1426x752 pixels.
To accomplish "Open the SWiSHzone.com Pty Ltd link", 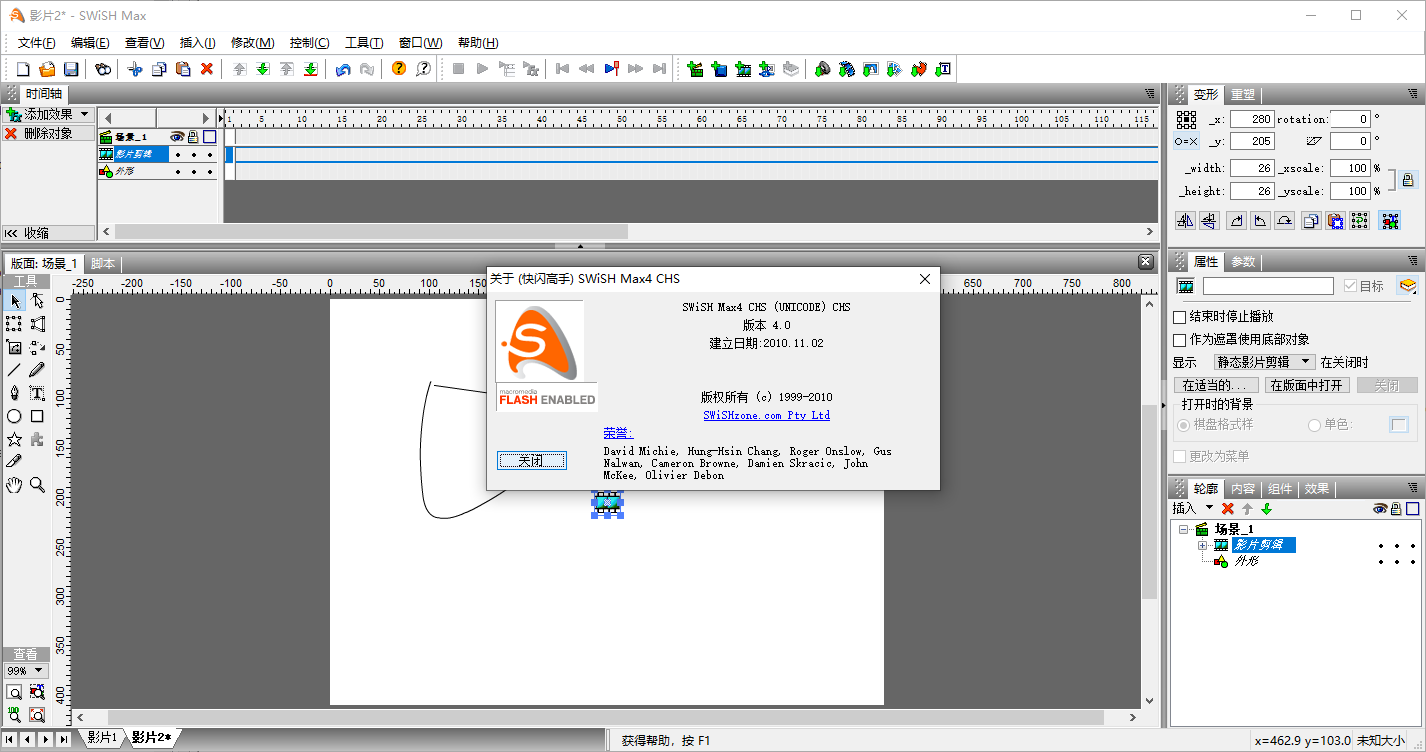I will point(766,415).
